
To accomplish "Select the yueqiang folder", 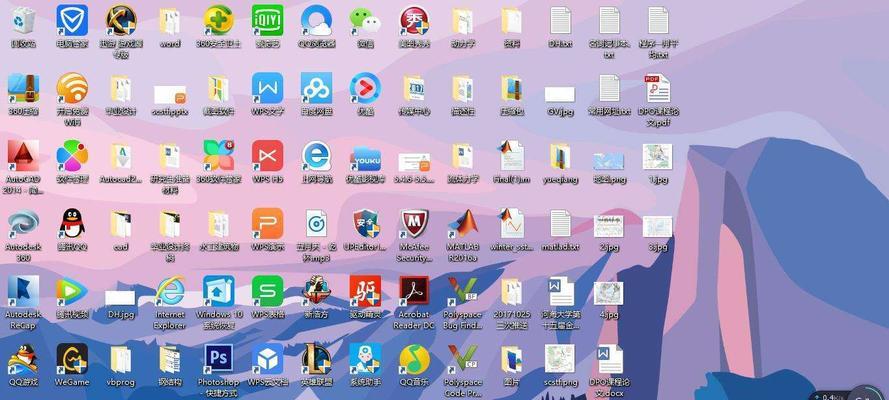I will point(560,156).
